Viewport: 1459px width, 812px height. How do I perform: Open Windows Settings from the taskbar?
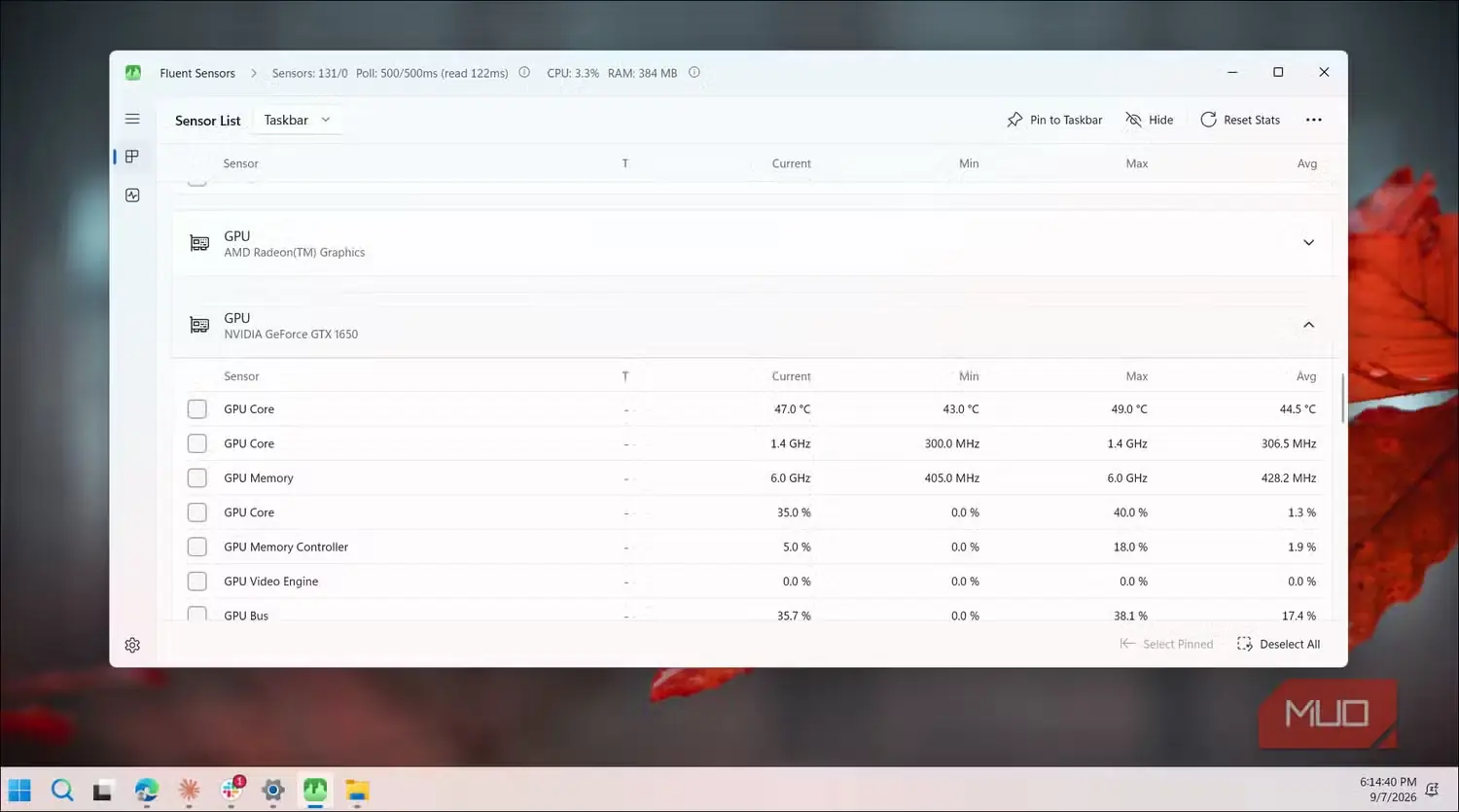point(273,790)
